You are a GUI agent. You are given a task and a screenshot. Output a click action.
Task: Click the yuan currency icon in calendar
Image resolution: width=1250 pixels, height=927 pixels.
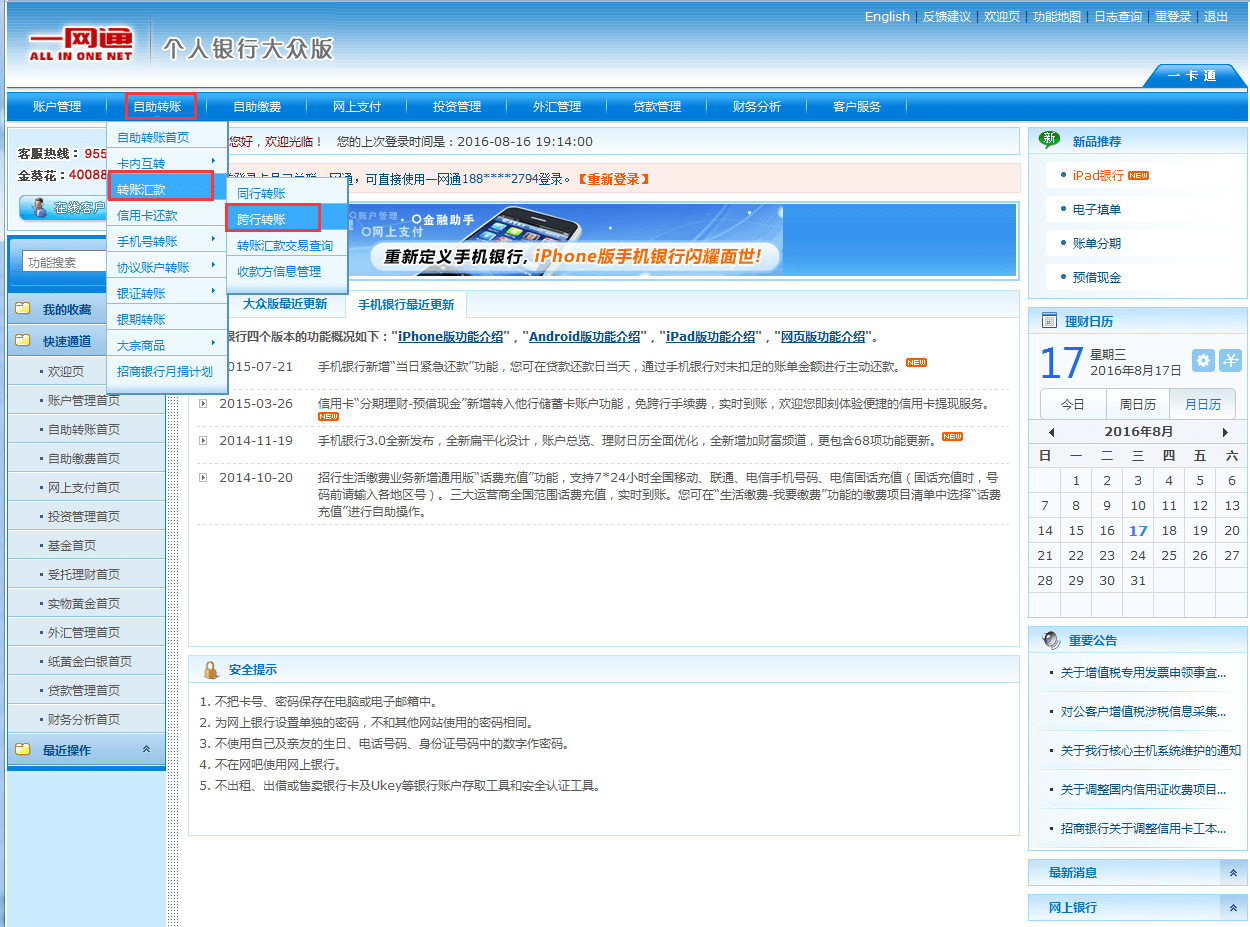pos(1230,361)
